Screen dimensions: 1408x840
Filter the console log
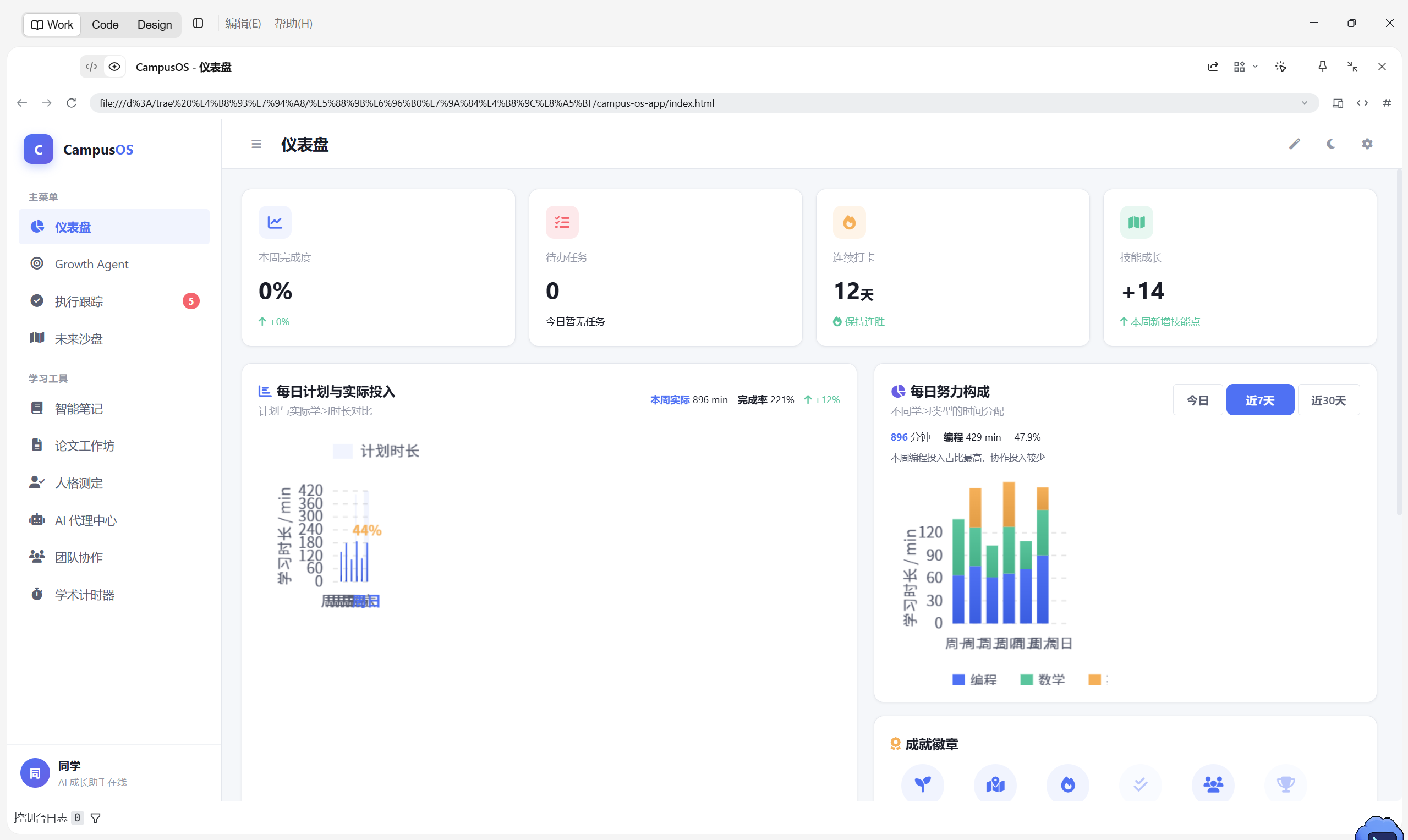click(x=96, y=818)
